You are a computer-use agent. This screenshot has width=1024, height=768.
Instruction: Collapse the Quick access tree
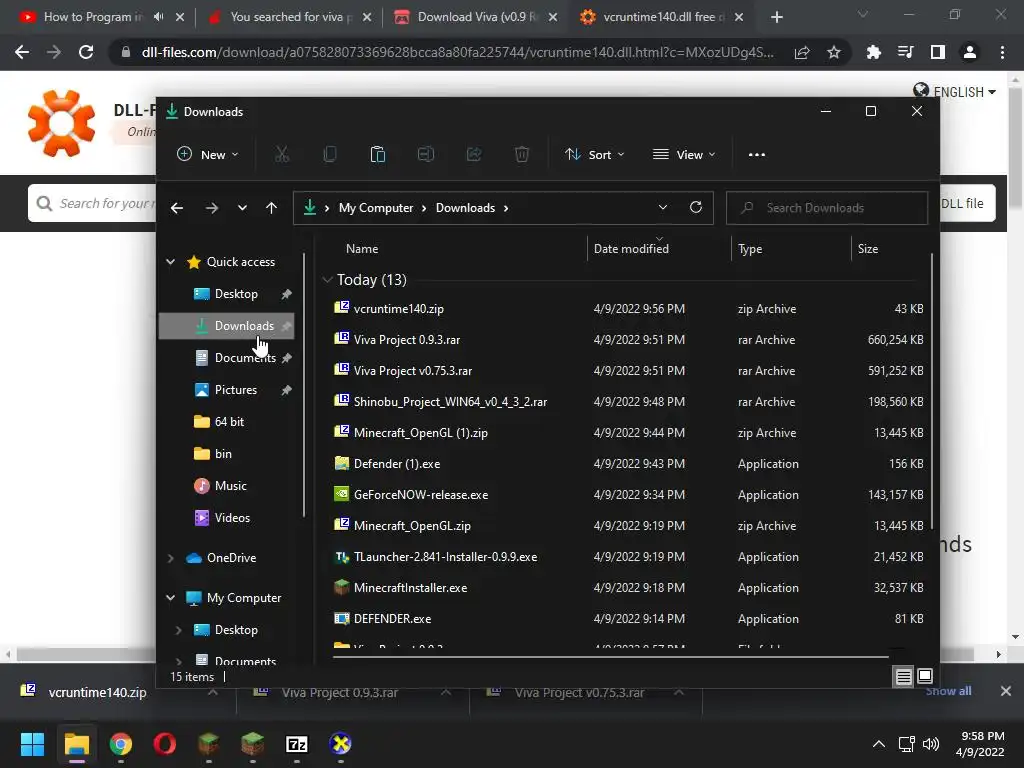[170, 261]
